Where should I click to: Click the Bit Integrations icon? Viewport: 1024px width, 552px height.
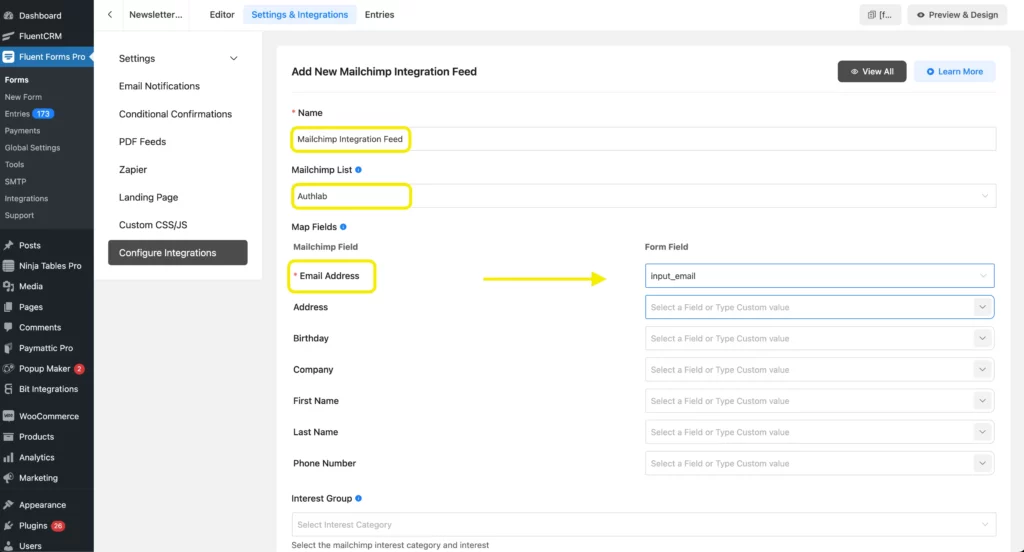coord(8,389)
